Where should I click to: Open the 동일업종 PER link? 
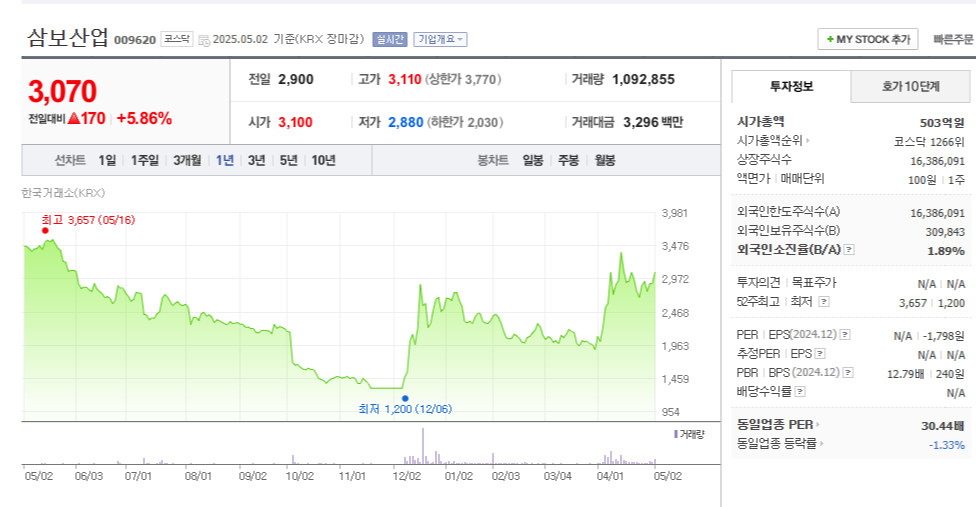(x=778, y=425)
